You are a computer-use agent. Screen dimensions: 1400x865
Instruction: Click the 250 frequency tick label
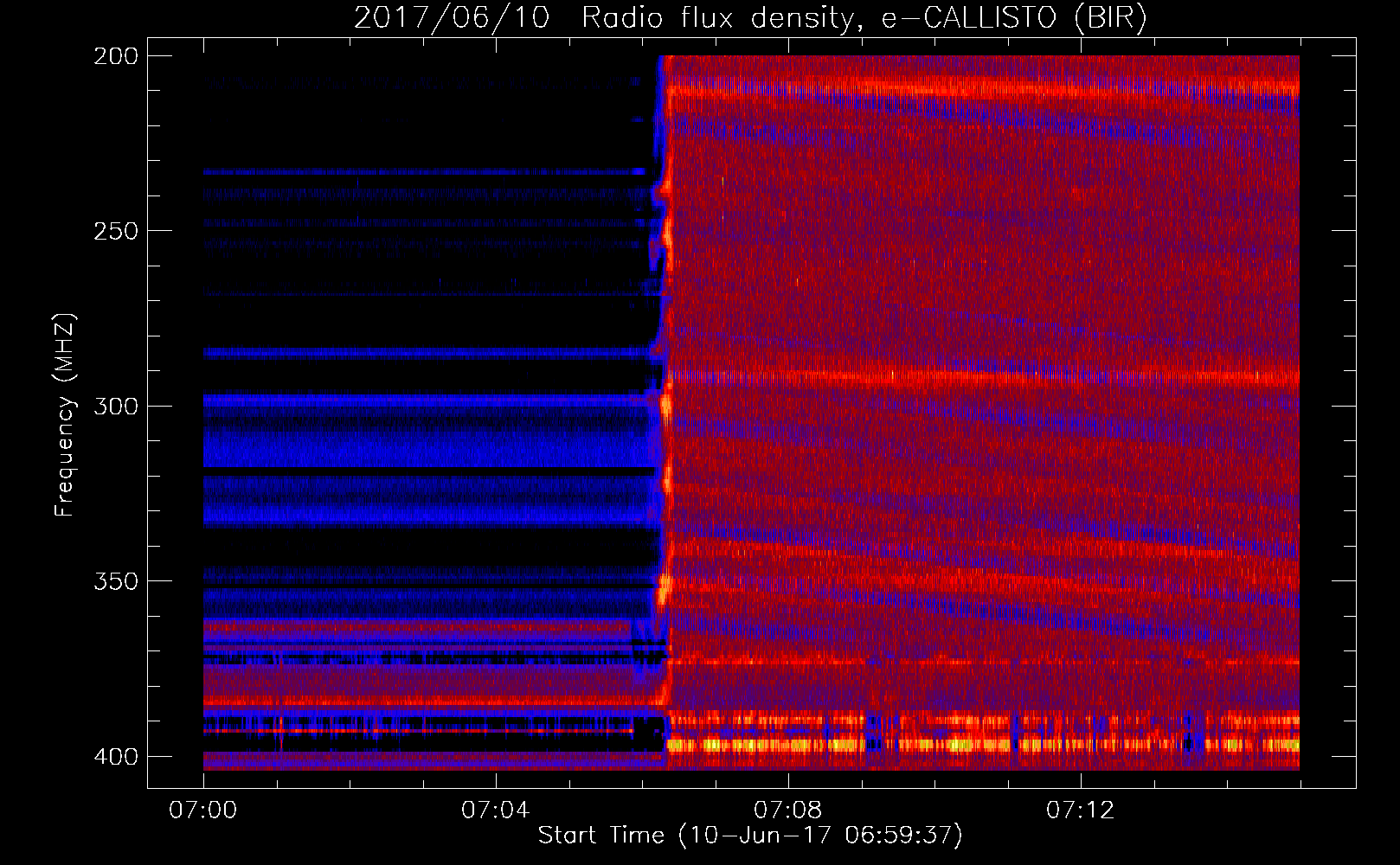(x=116, y=231)
